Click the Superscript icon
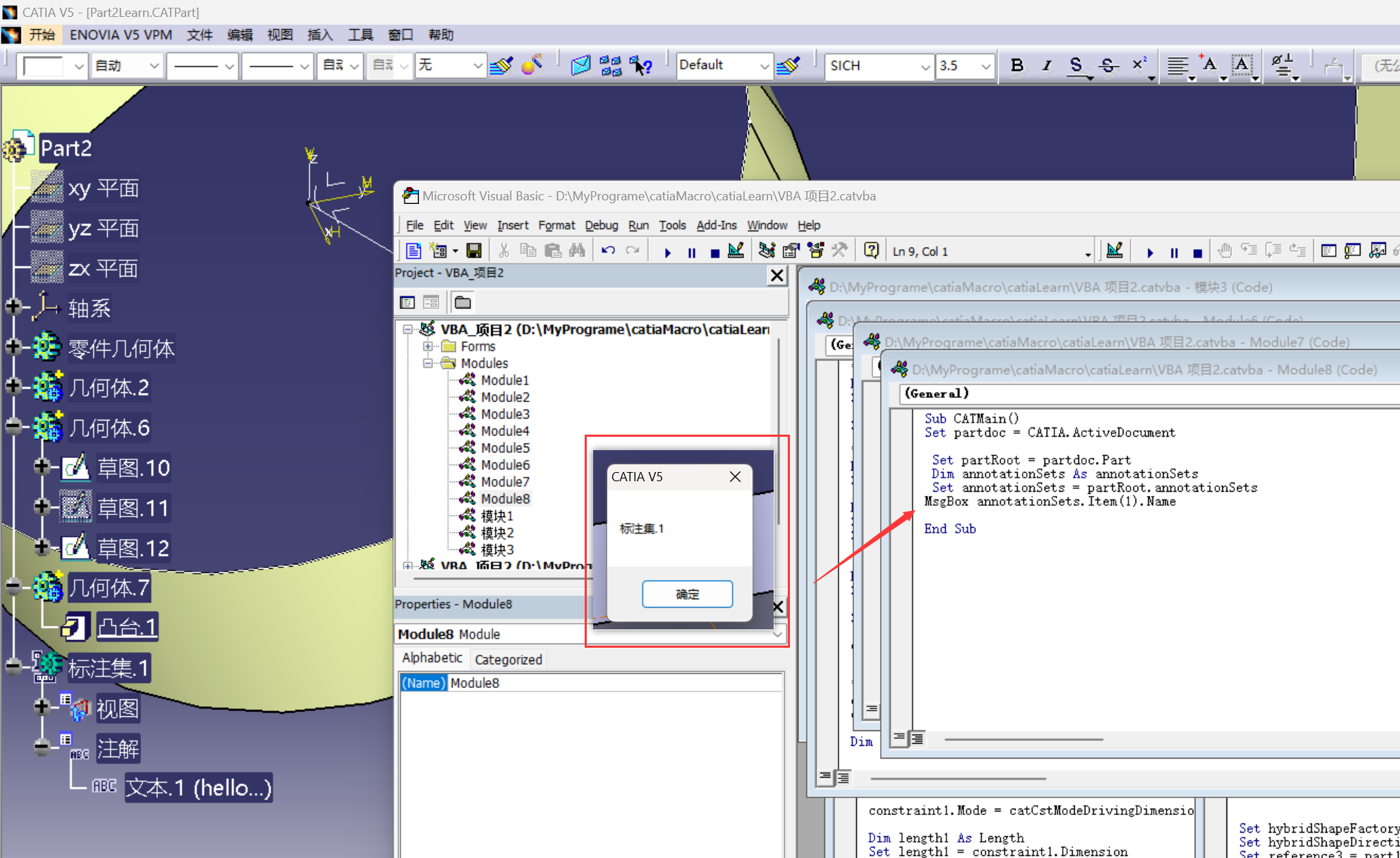 (x=1140, y=66)
